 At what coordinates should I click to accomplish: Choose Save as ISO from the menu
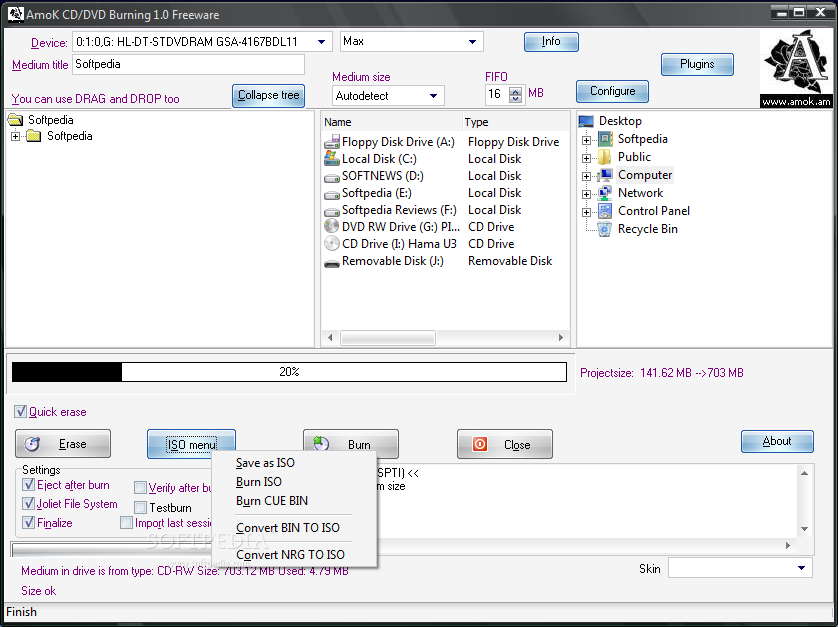pyautogui.click(x=294, y=463)
